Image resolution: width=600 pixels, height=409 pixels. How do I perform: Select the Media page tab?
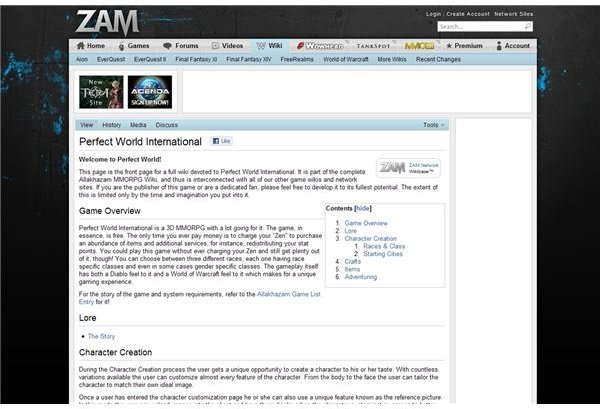point(138,125)
